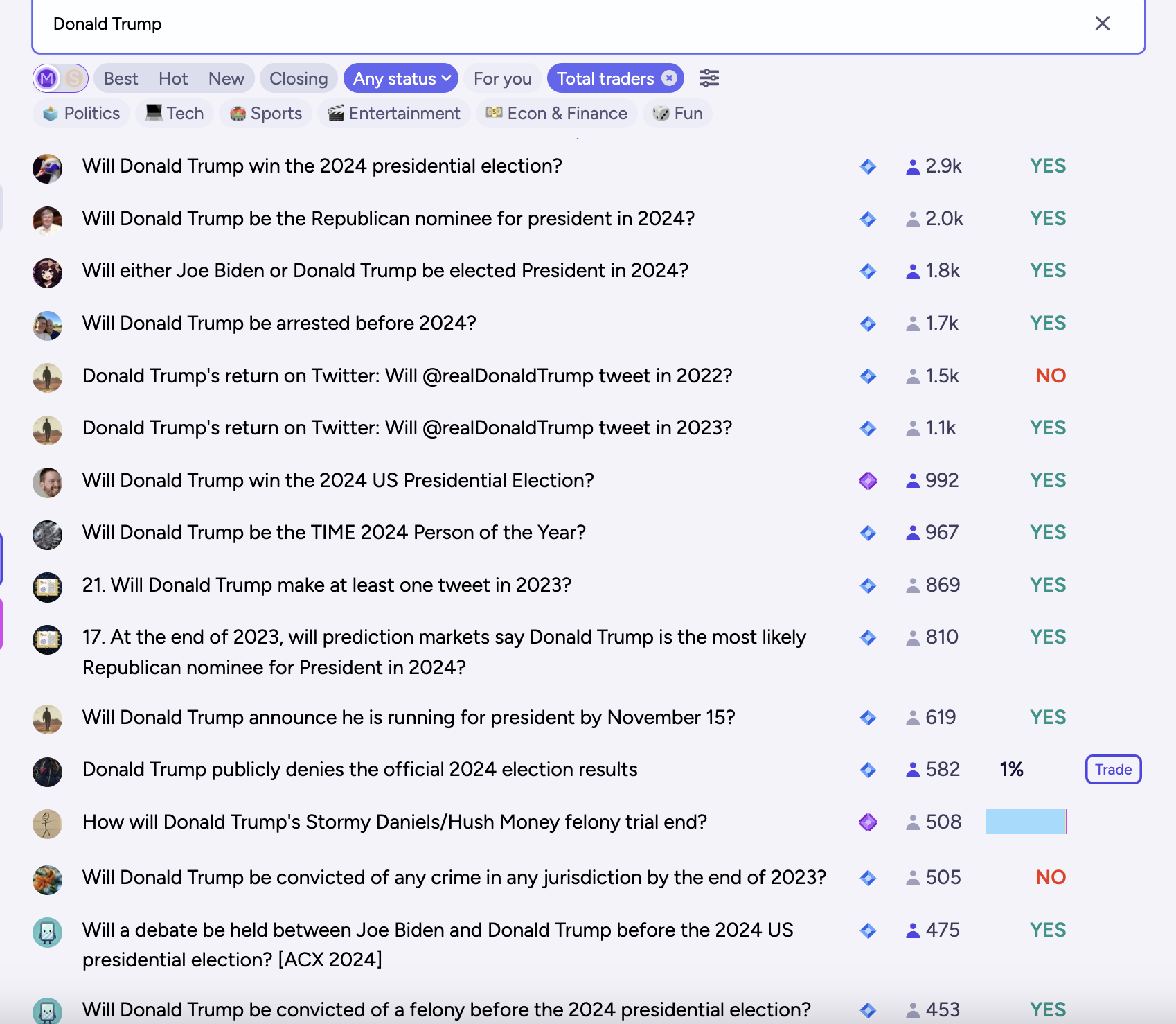This screenshot has height=1024, width=1176.
Task: Click purple diamond badge on 2024 US Presidential Election row
Action: (x=868, y=481)
